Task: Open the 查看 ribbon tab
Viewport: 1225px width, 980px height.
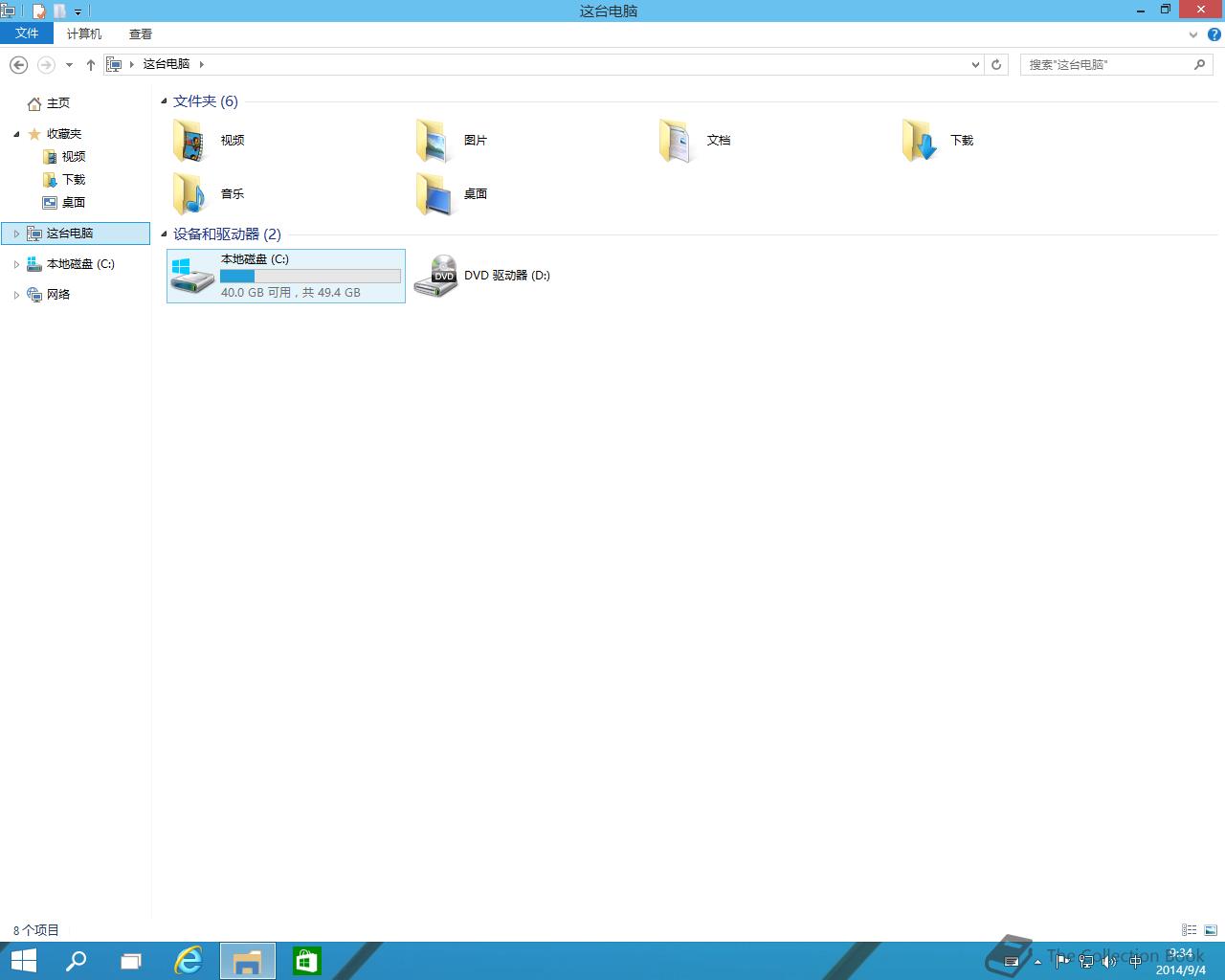Action: pyautogui.click(x=141, y=33)
